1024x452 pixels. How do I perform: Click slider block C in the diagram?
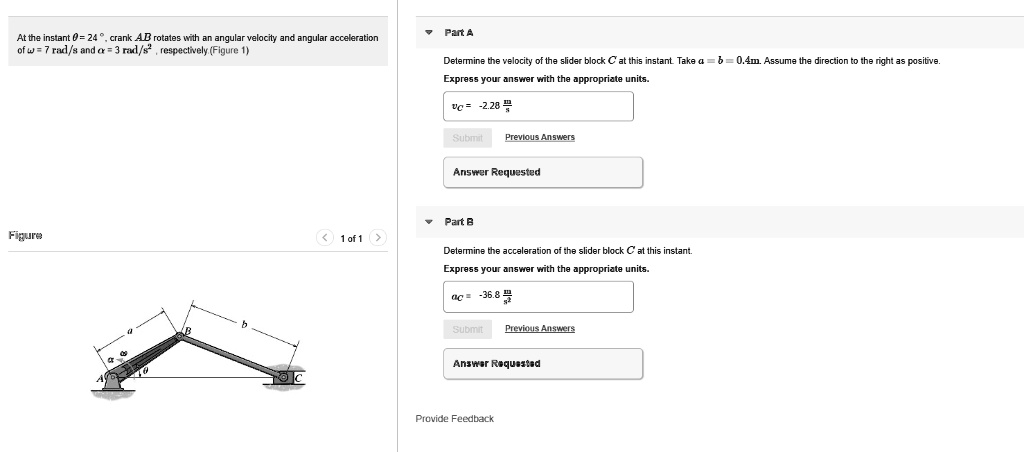click(284, 377)
